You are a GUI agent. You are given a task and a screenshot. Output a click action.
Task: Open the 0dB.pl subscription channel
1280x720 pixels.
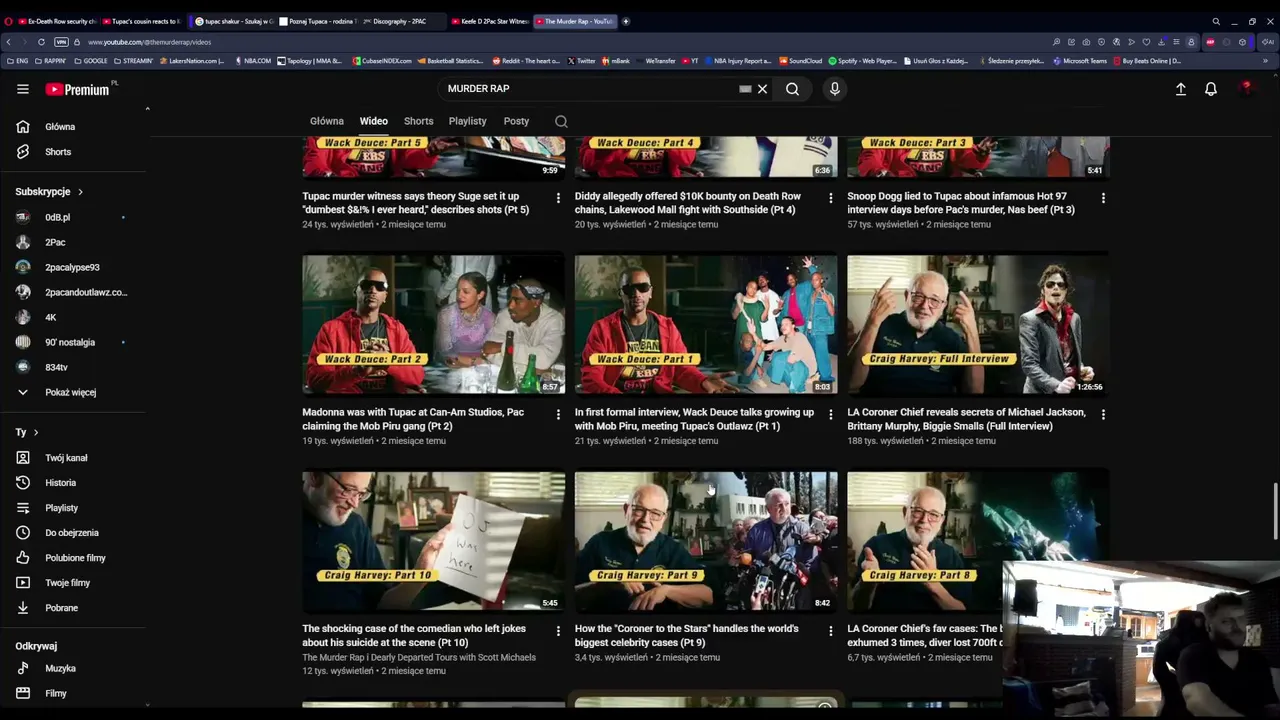click(x=57, y=217)
